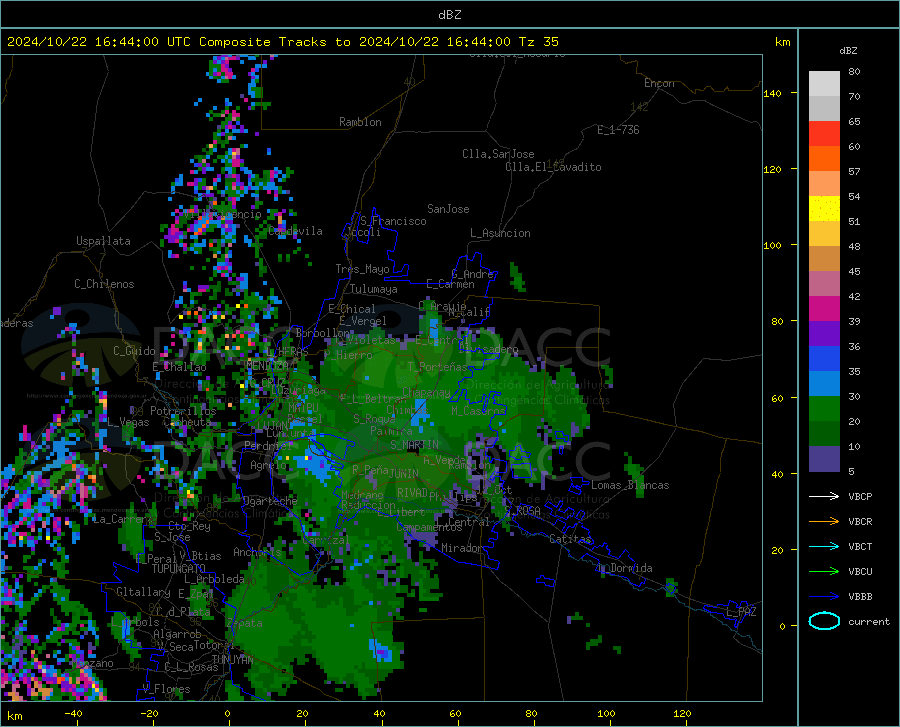Click the 'RIVAD' place label
This screenshot has height=727, width=900.
pos(412,493)
